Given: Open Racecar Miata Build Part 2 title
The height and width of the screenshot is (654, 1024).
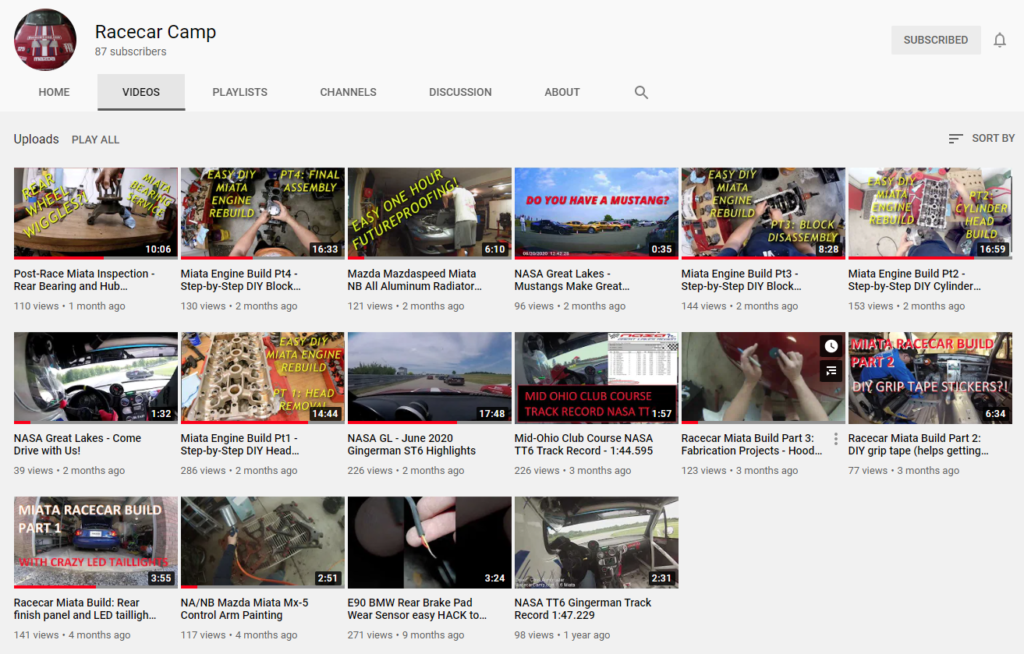Looking at the screenshot, I should tap(918, 444).
